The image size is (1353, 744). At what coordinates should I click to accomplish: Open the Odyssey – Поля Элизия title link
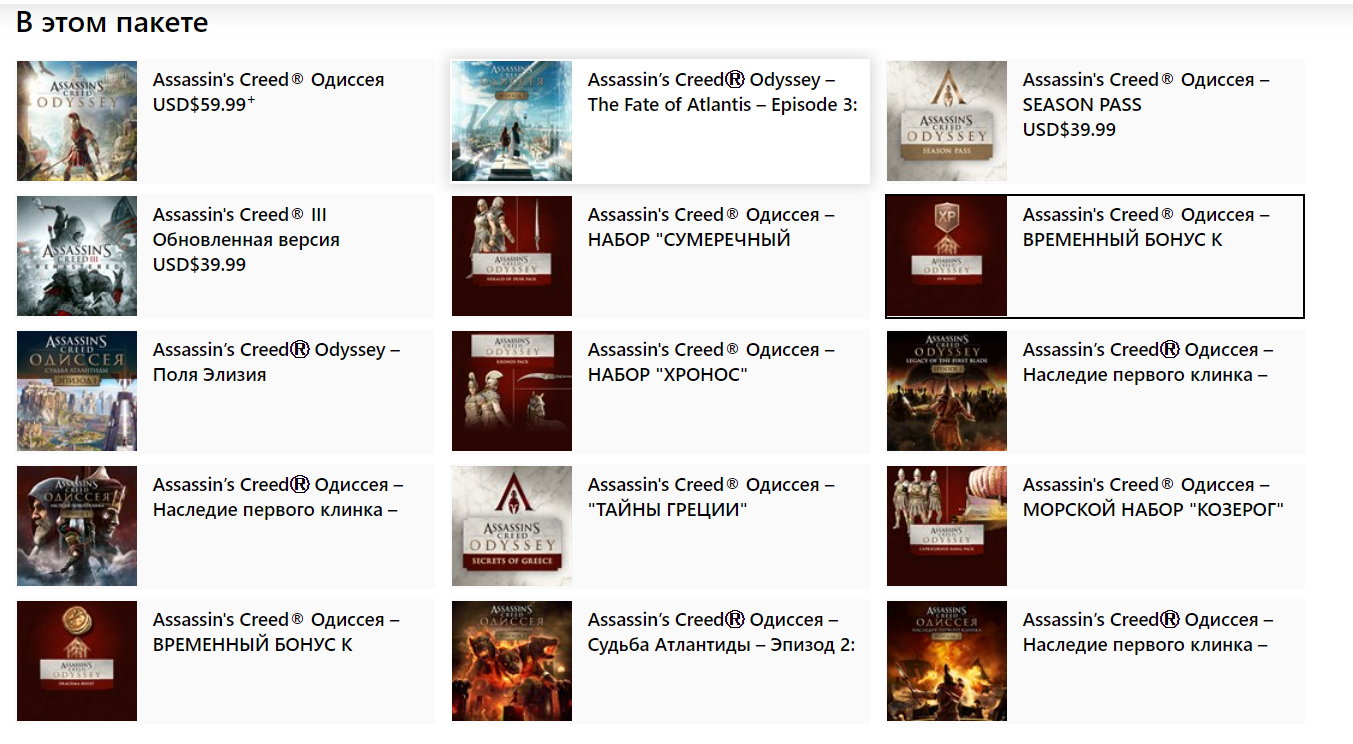coord(276,362)
